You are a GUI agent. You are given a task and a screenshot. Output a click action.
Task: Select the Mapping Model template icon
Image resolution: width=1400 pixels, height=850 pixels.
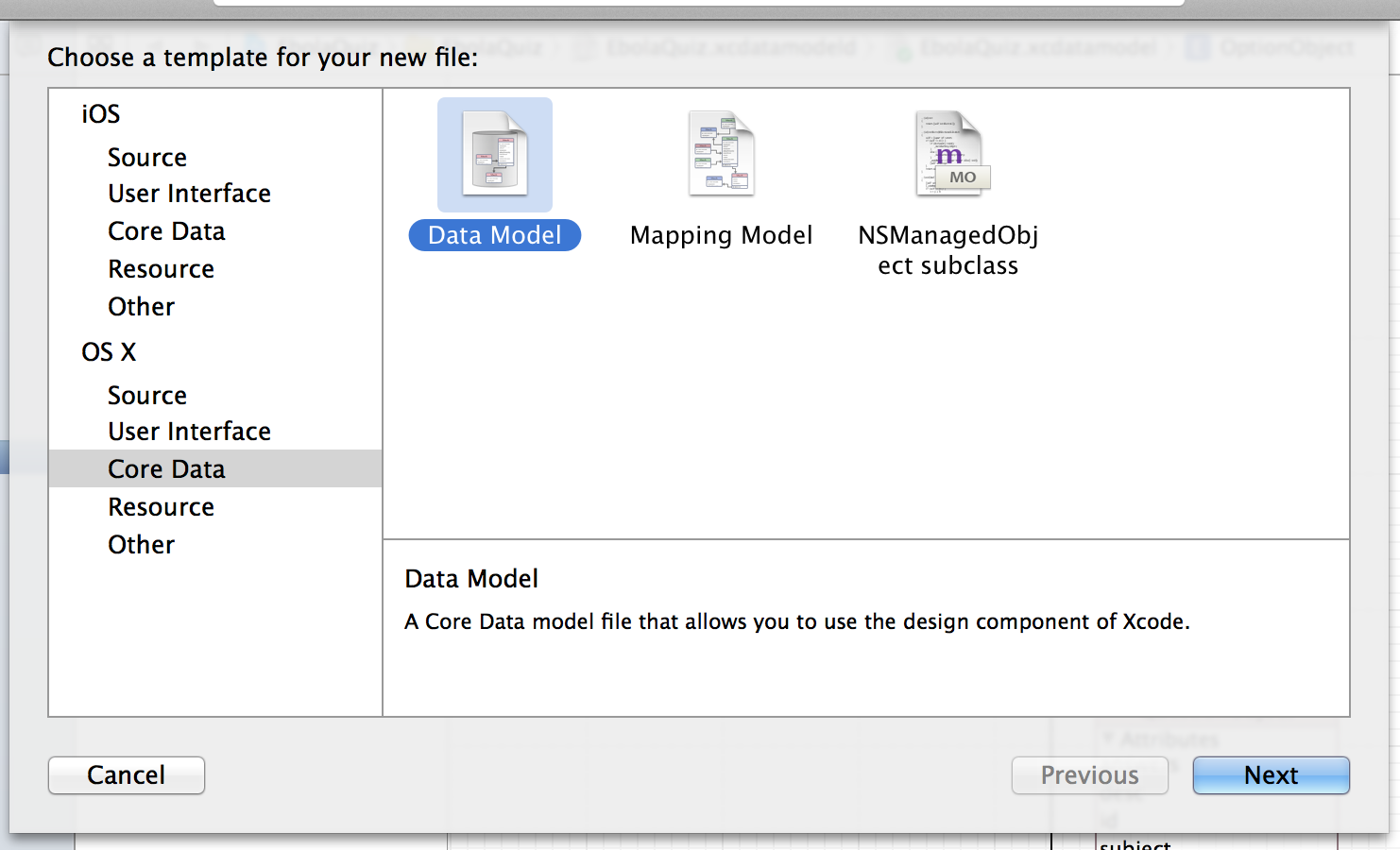pyautogui.click(x=722, y=154)
